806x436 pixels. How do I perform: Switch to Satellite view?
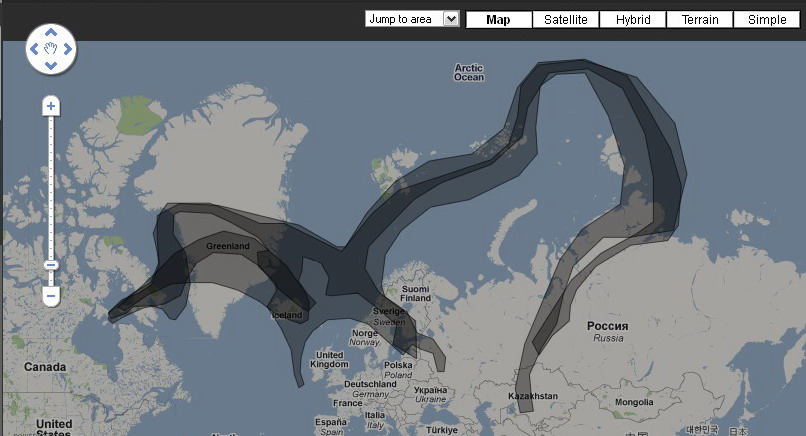click(x=565, y=20)
